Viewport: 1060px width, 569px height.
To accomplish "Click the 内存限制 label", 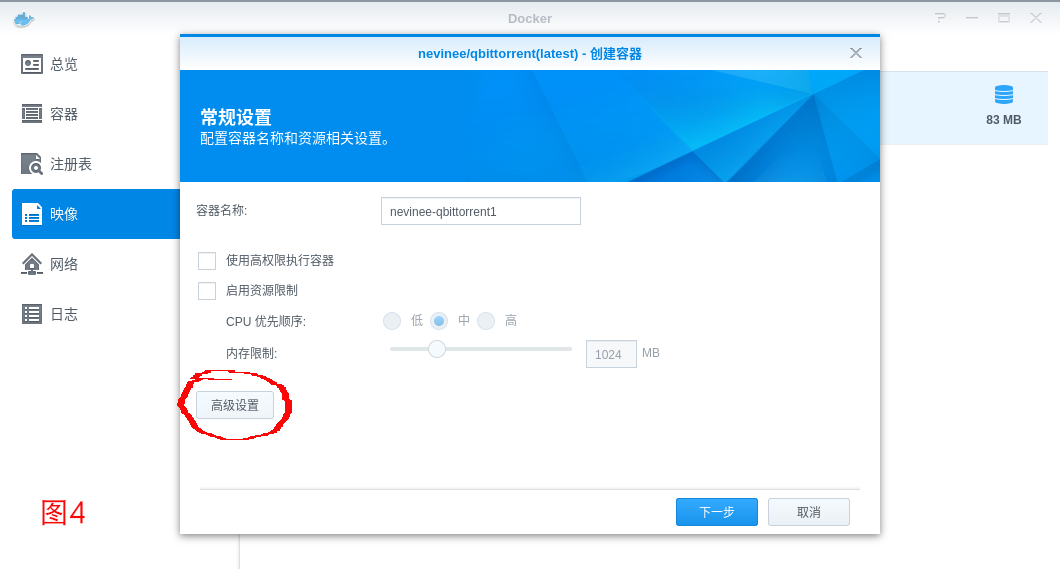I will click(251, 353).
